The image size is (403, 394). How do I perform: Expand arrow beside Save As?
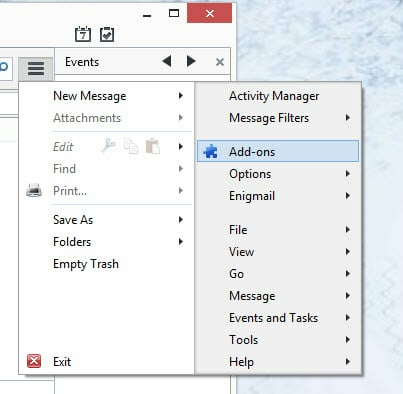[x=181, y=219]
